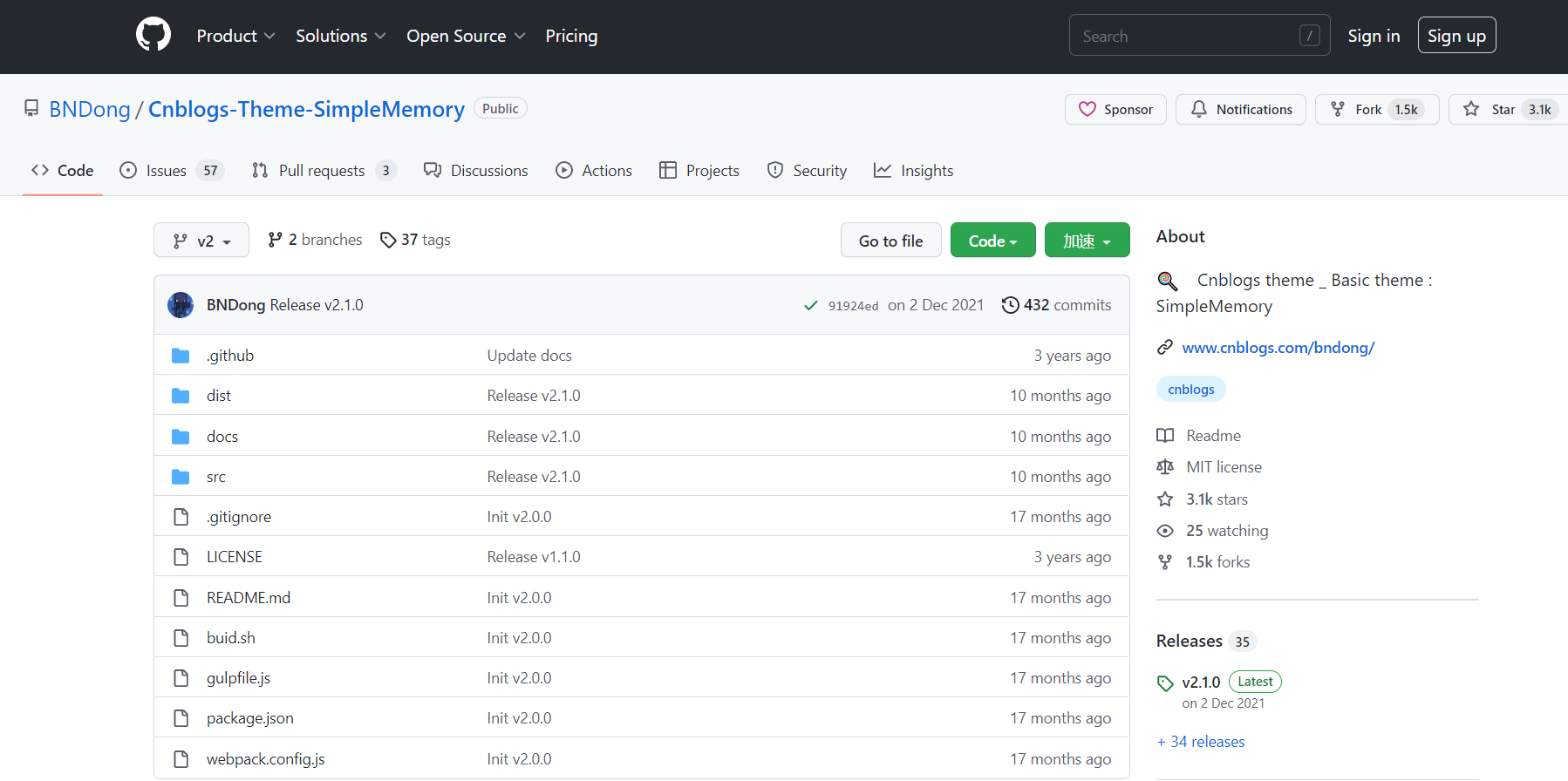Click the file icon next to gulpfile.js
This screenshot has height=781, width=1568.
181,678
